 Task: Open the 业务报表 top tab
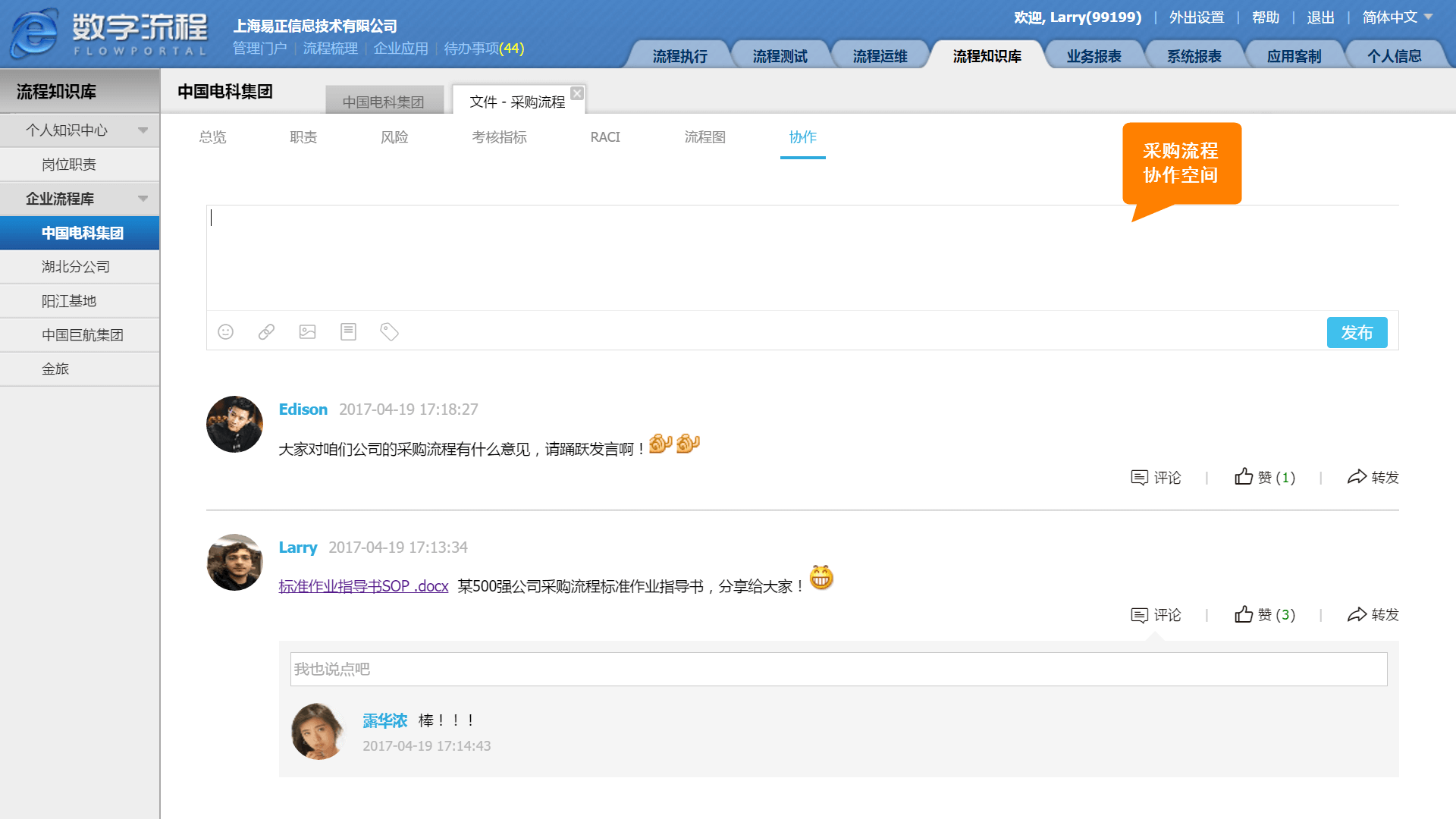point(1093,56)
